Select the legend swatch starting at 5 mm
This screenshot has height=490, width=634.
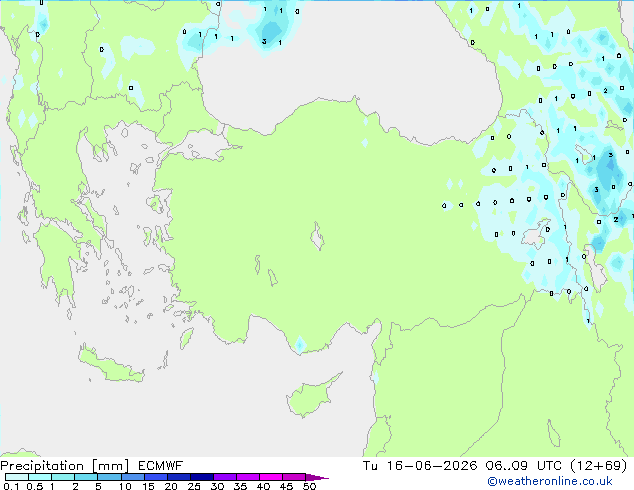pos(109,477)
